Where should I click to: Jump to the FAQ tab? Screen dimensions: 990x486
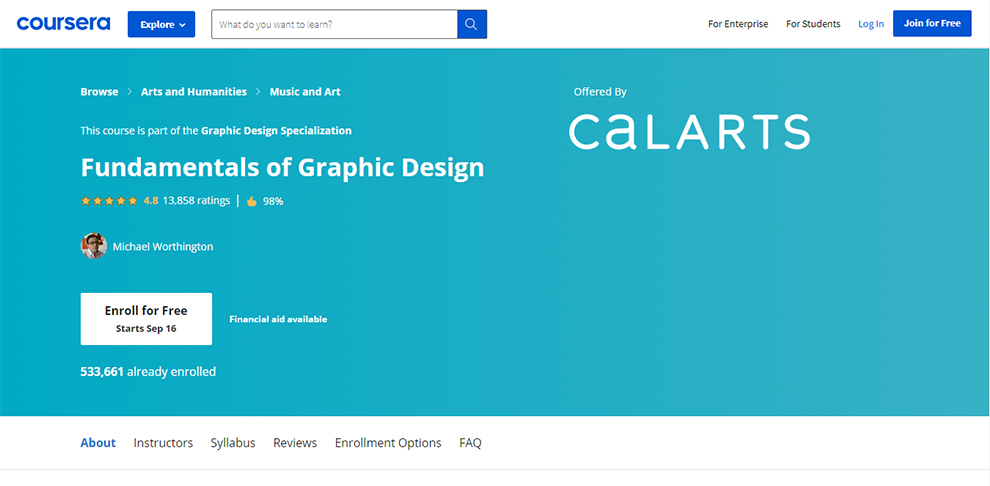tap(470, 443)
